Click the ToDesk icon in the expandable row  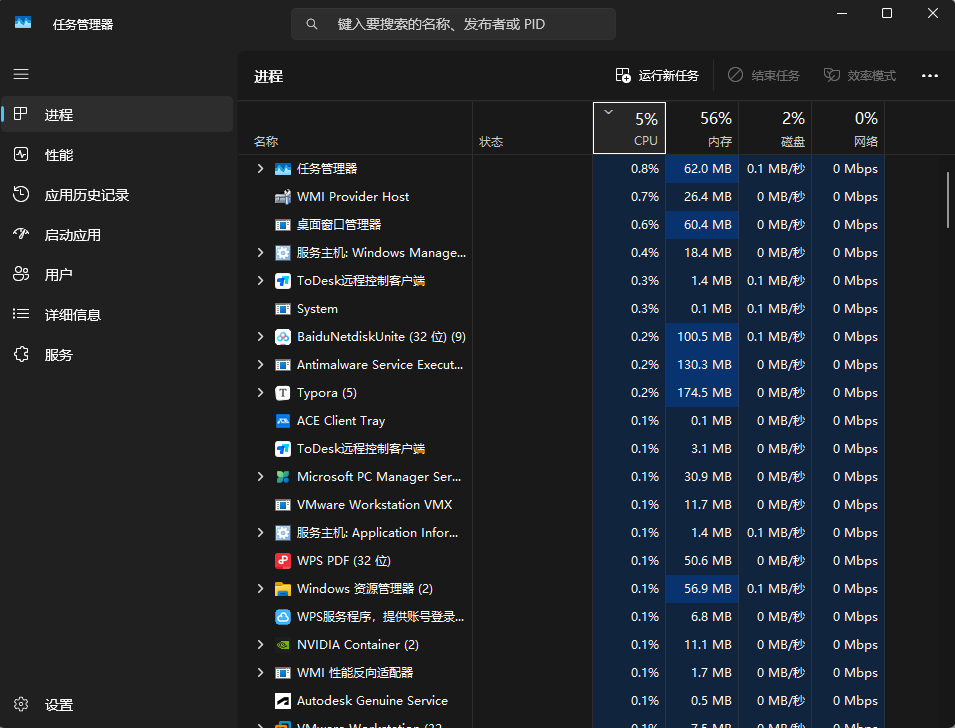[x=283, y=281]
